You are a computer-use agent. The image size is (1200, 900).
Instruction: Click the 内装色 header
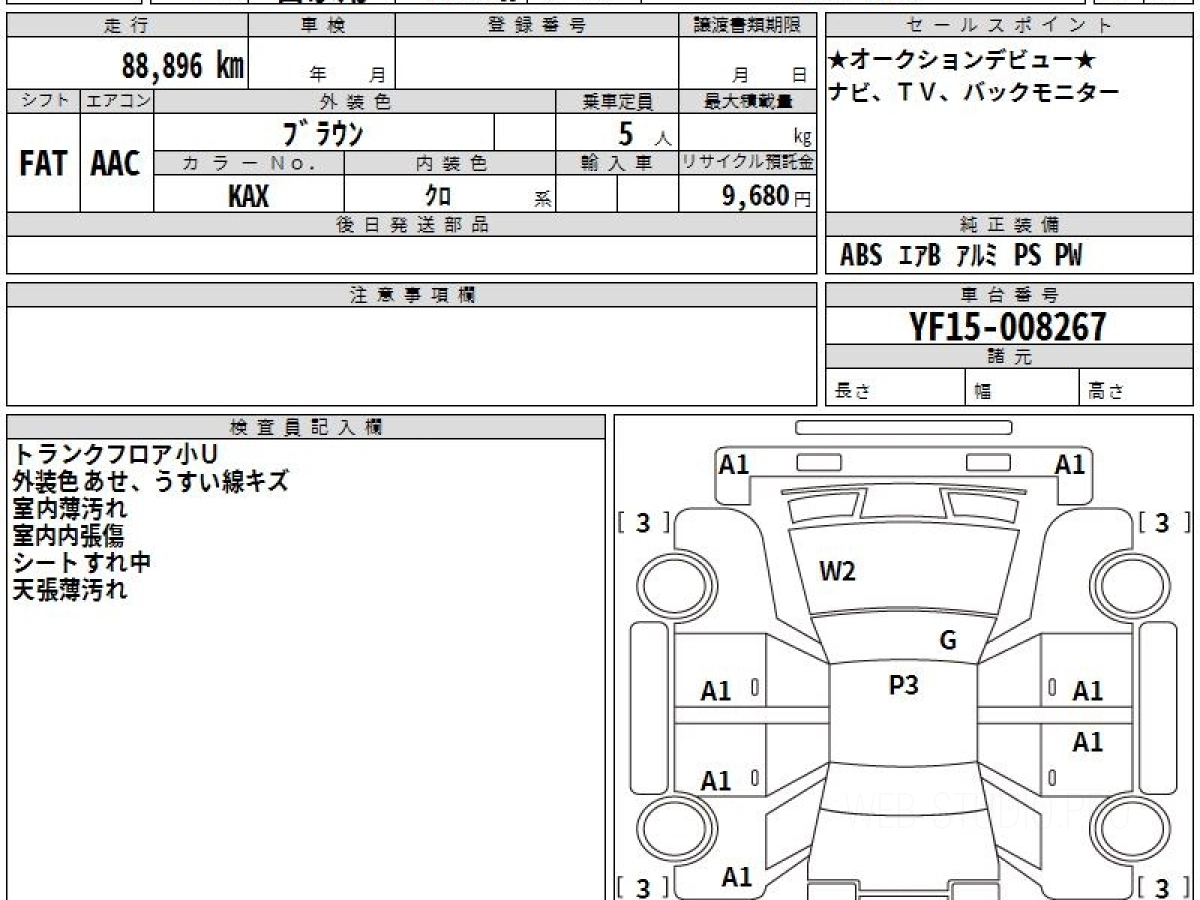pos(450,163)
